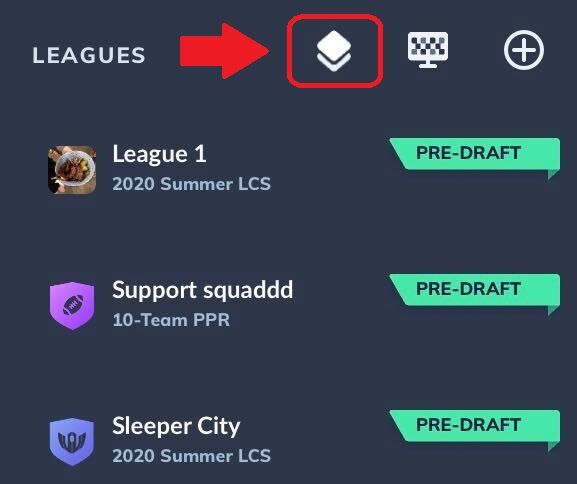
Task: Click the folded tail of League 1's badge
Action: coord(554,174)
